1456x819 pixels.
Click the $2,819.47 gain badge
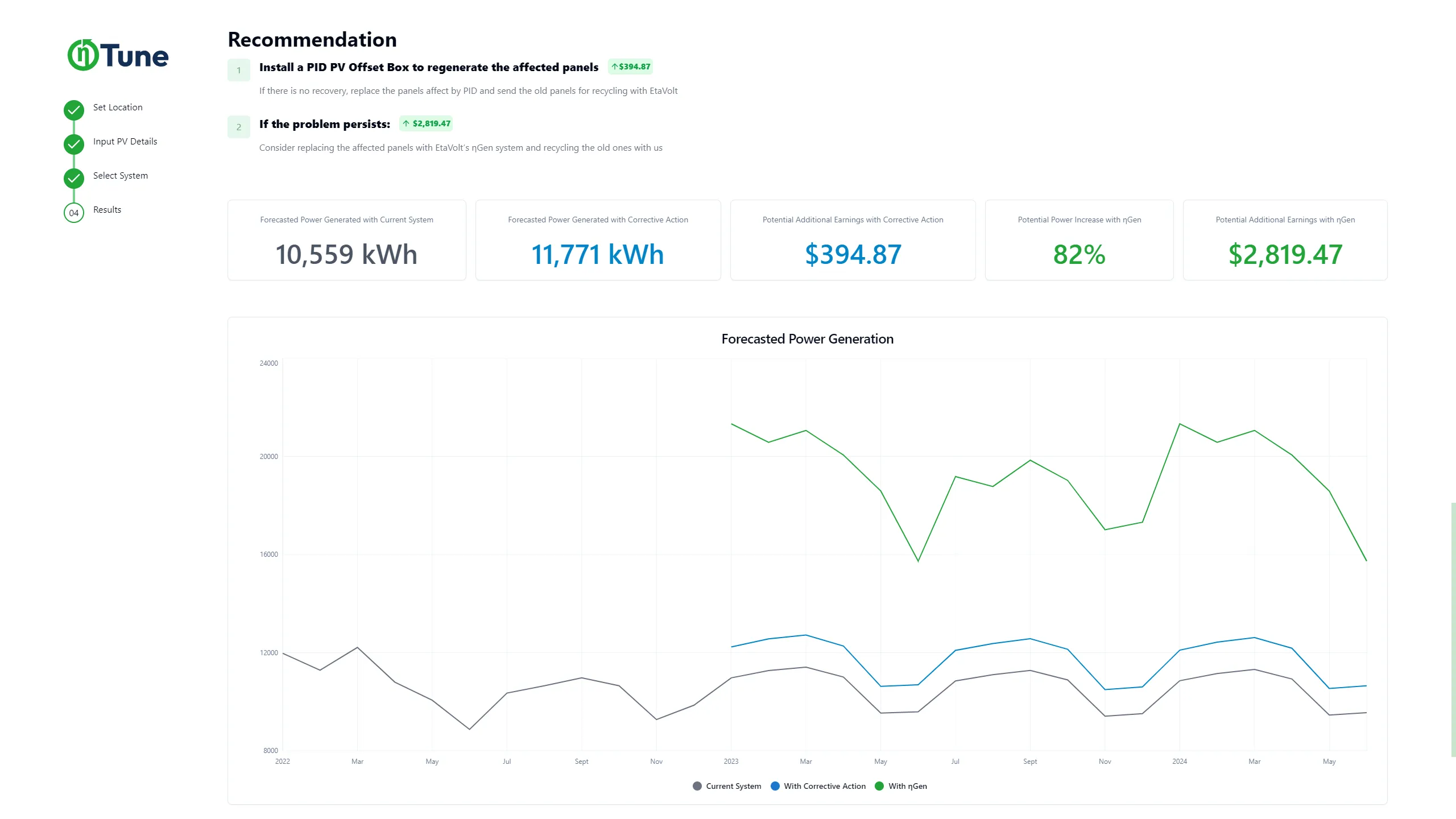point(426,123)
